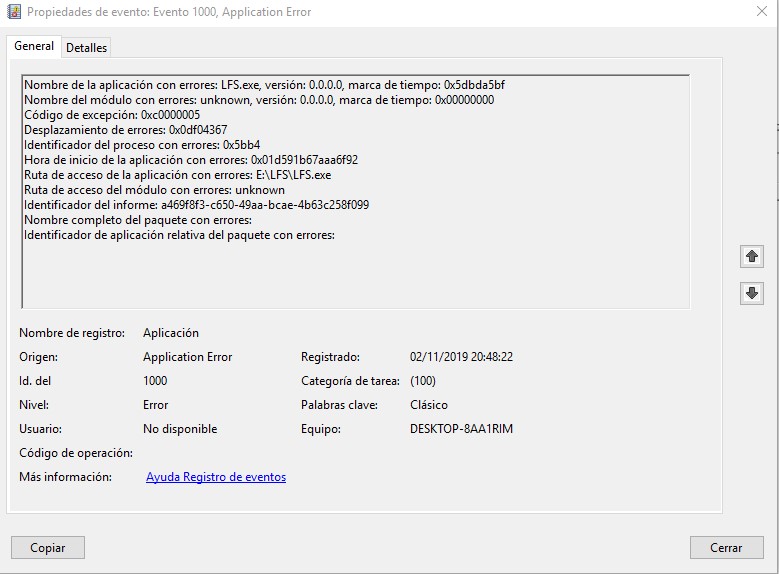Click the 'Registrado:' label
The height and width of the screenshot is (574, 779).
tap(330, 357)
